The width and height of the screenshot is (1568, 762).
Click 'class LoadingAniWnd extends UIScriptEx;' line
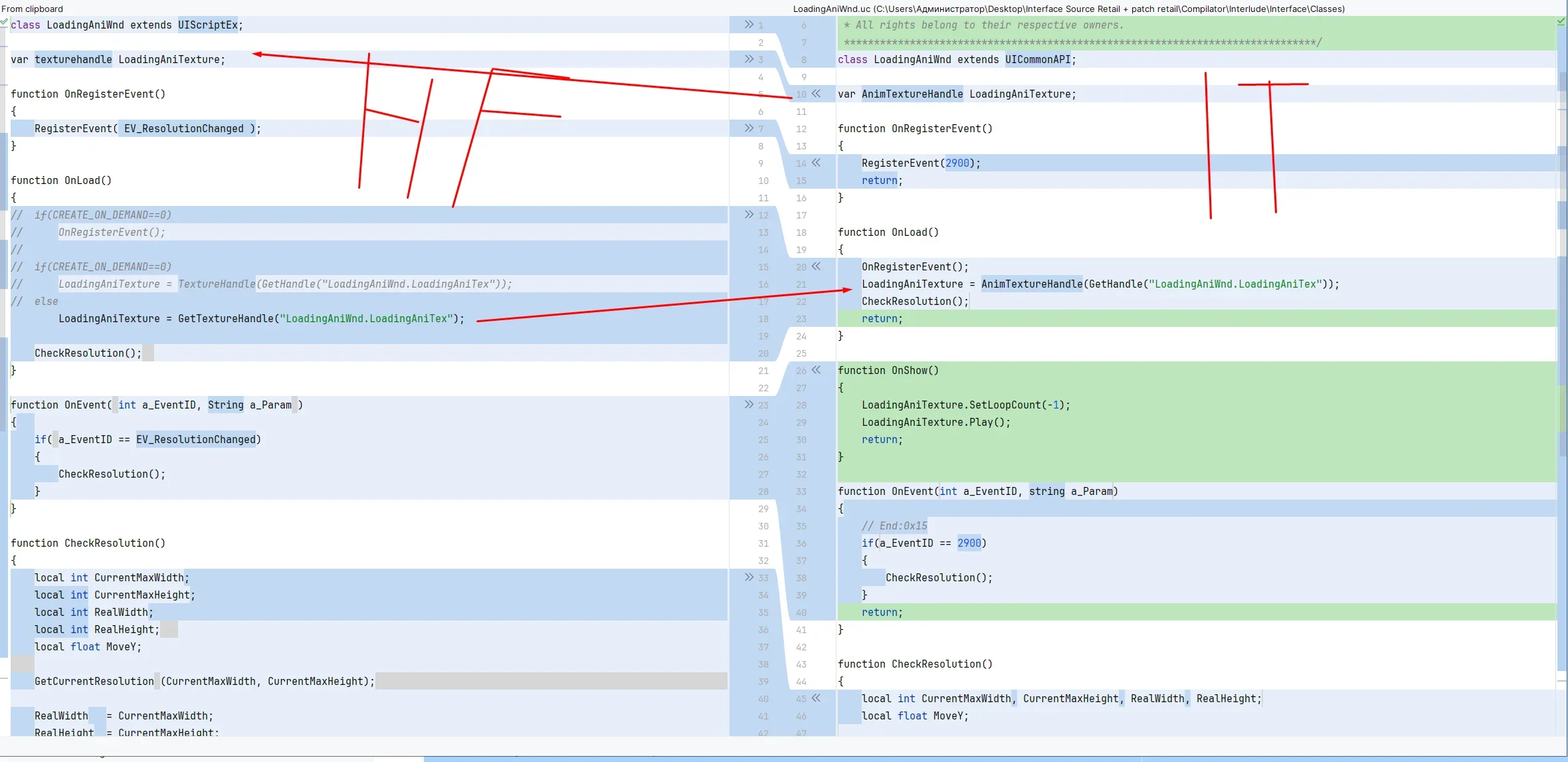(127, 25)
